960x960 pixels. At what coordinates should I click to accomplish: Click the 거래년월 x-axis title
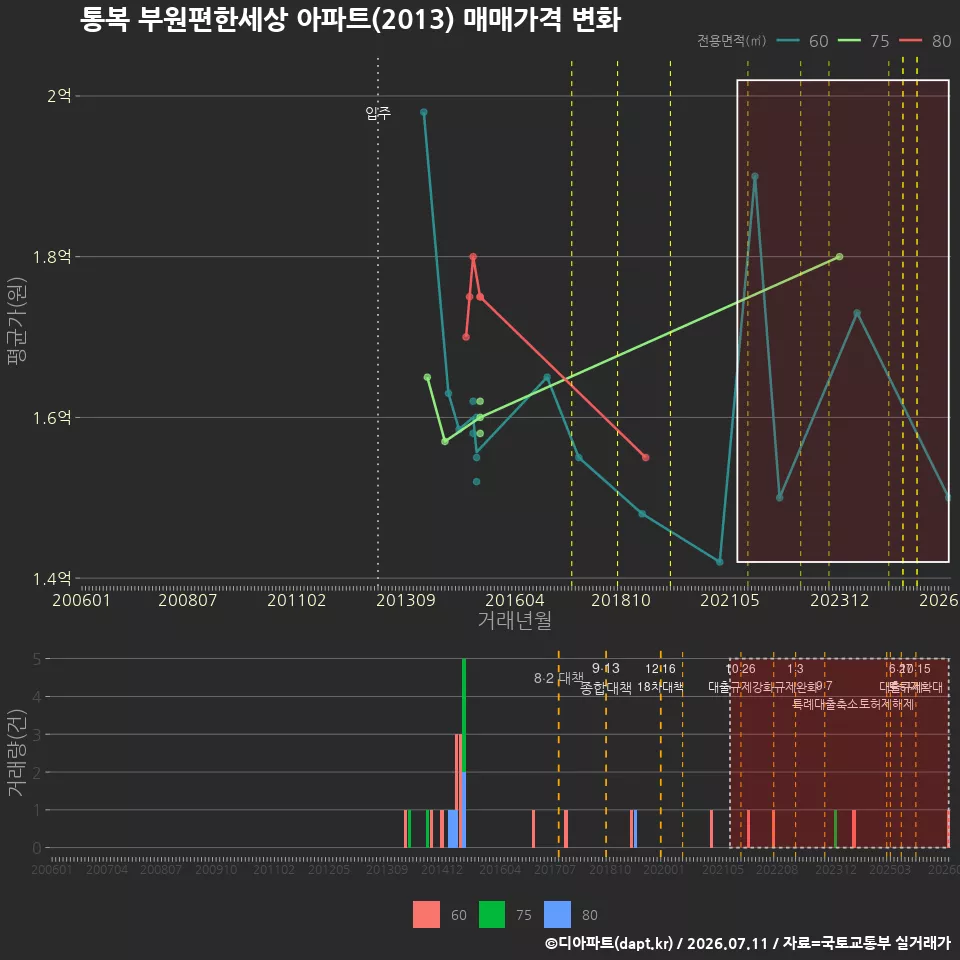pyautogui.click(x=514, y=620)
